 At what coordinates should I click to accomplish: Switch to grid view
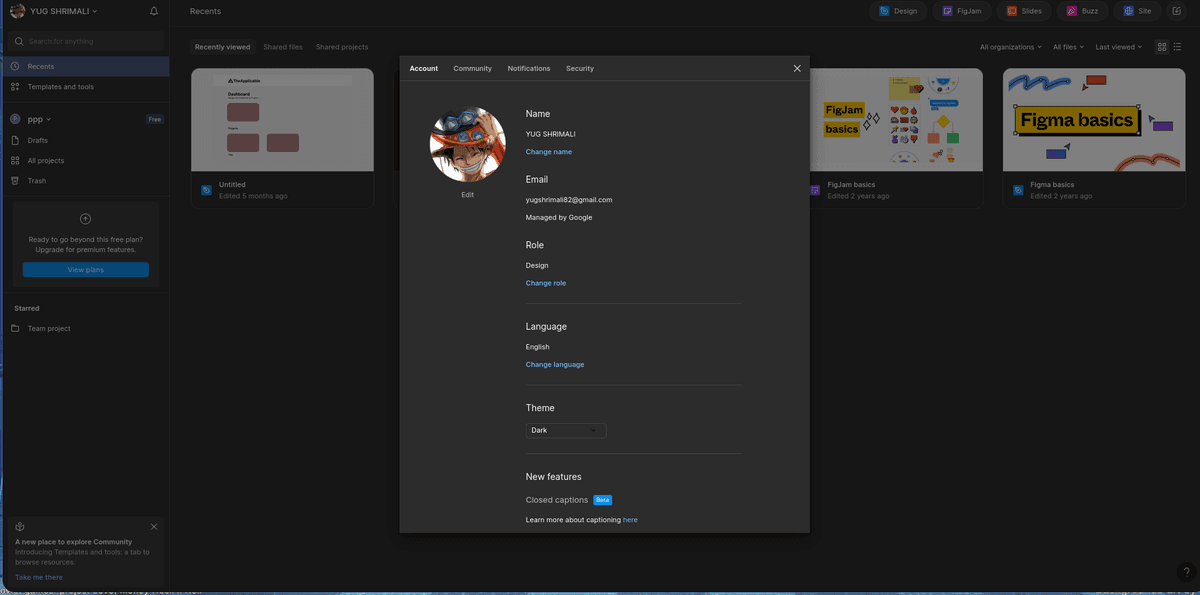click(1161, 47)
